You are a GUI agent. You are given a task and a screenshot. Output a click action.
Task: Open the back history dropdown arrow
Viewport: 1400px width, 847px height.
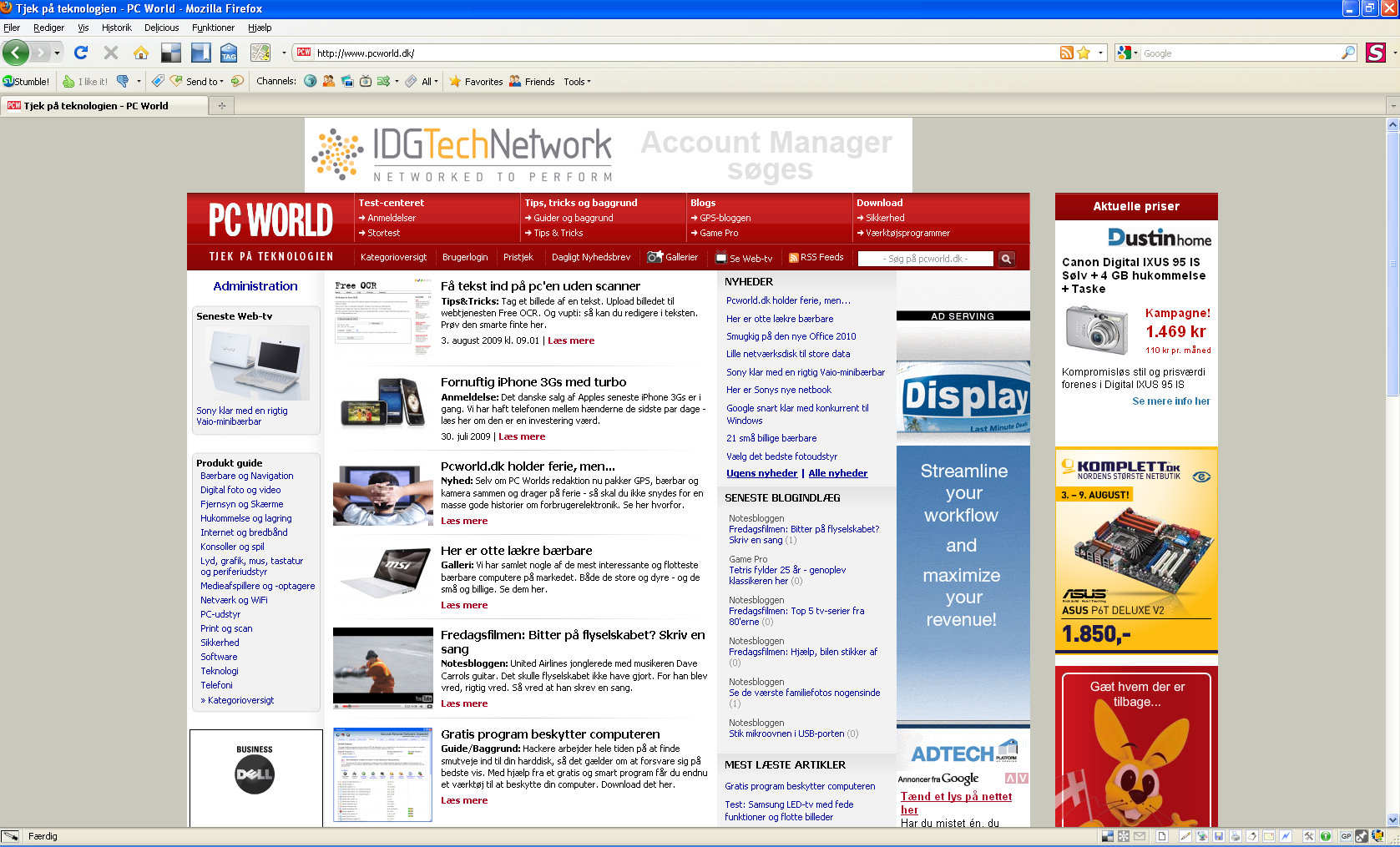click(x=57, y=53)
